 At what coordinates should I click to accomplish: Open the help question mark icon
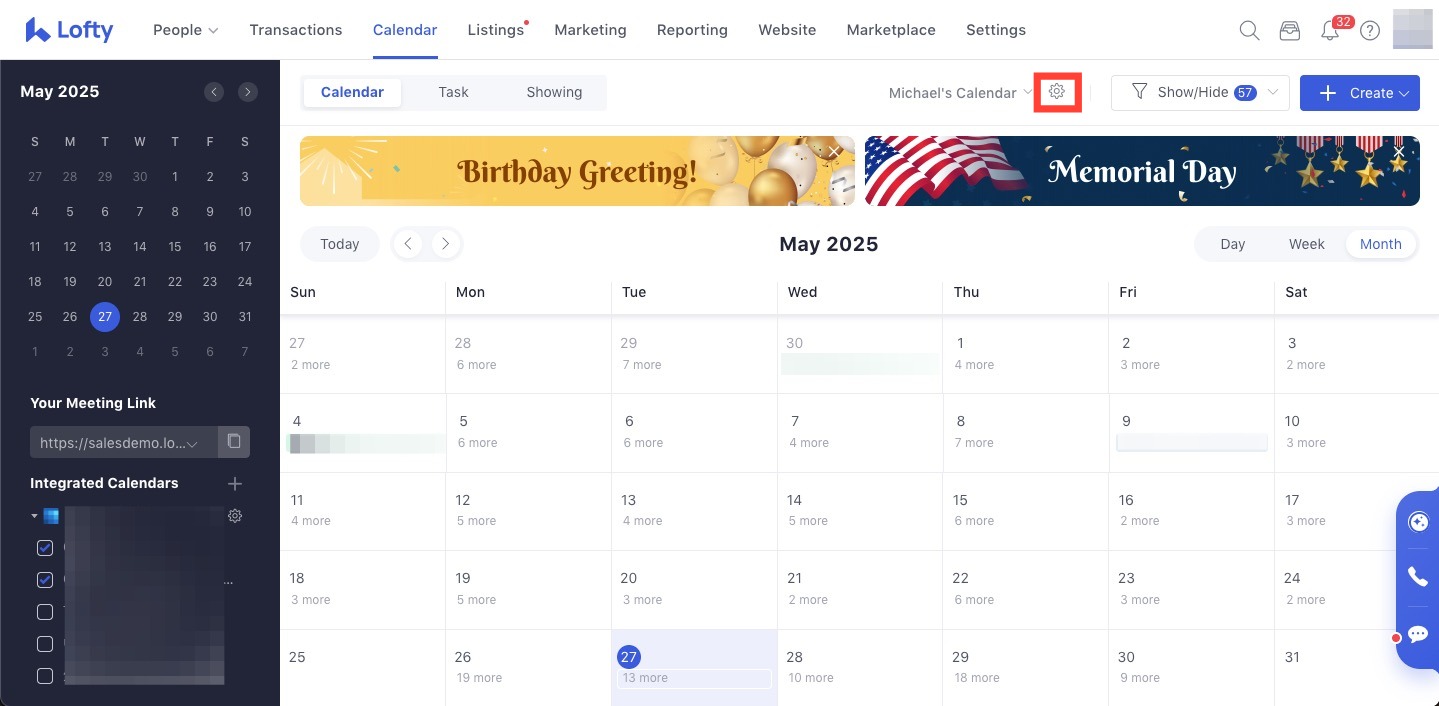[1370, 31]
